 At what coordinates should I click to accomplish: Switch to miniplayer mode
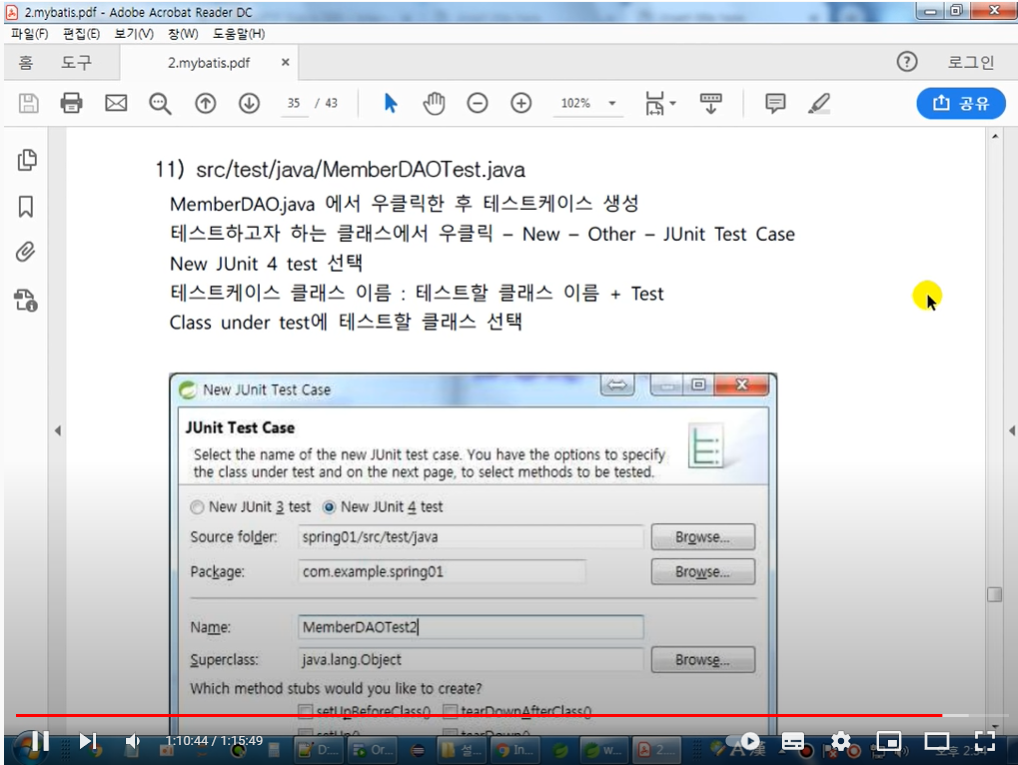click(889, 741)
